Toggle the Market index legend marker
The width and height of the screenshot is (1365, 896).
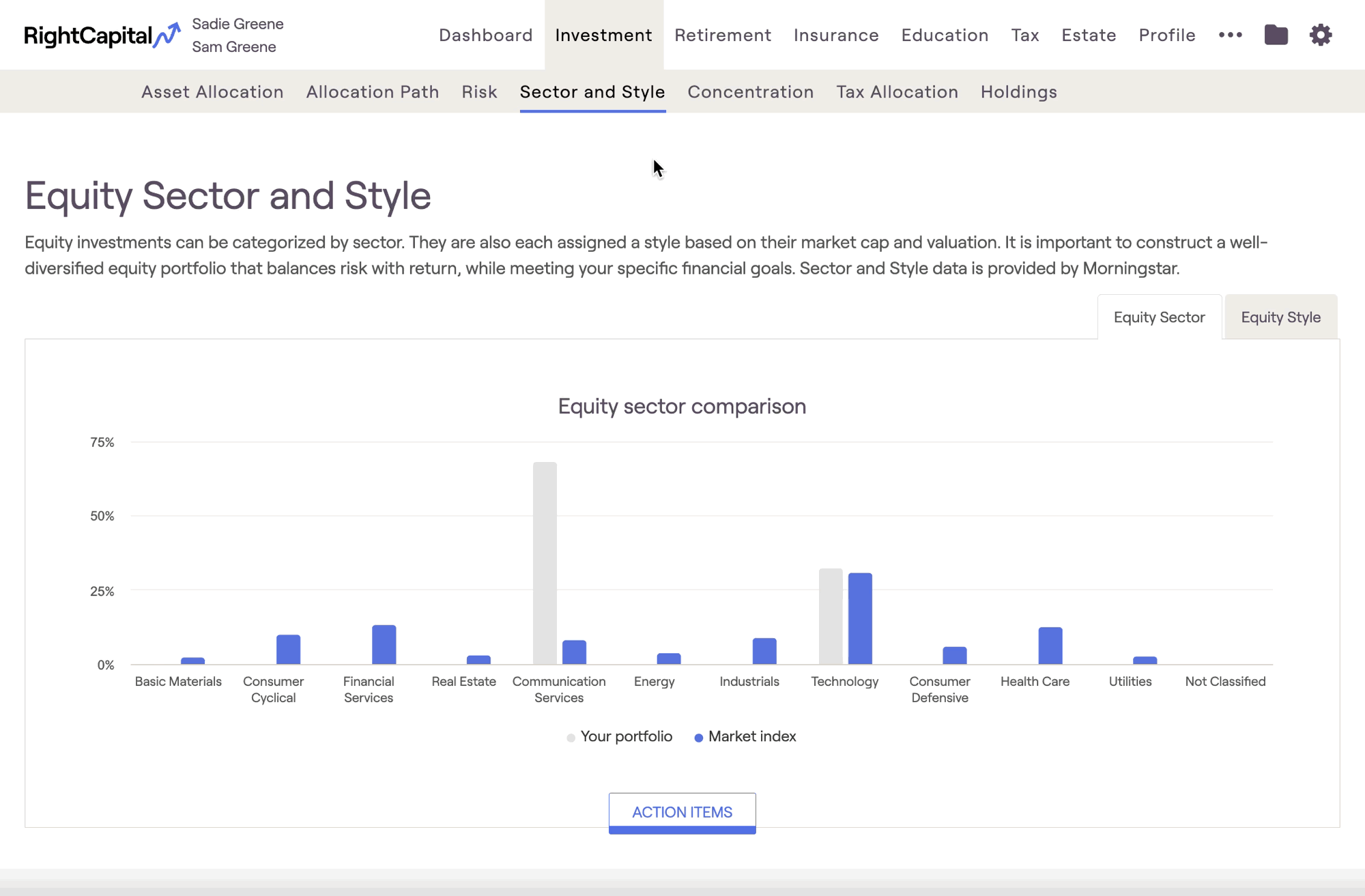tap(698, 738)
